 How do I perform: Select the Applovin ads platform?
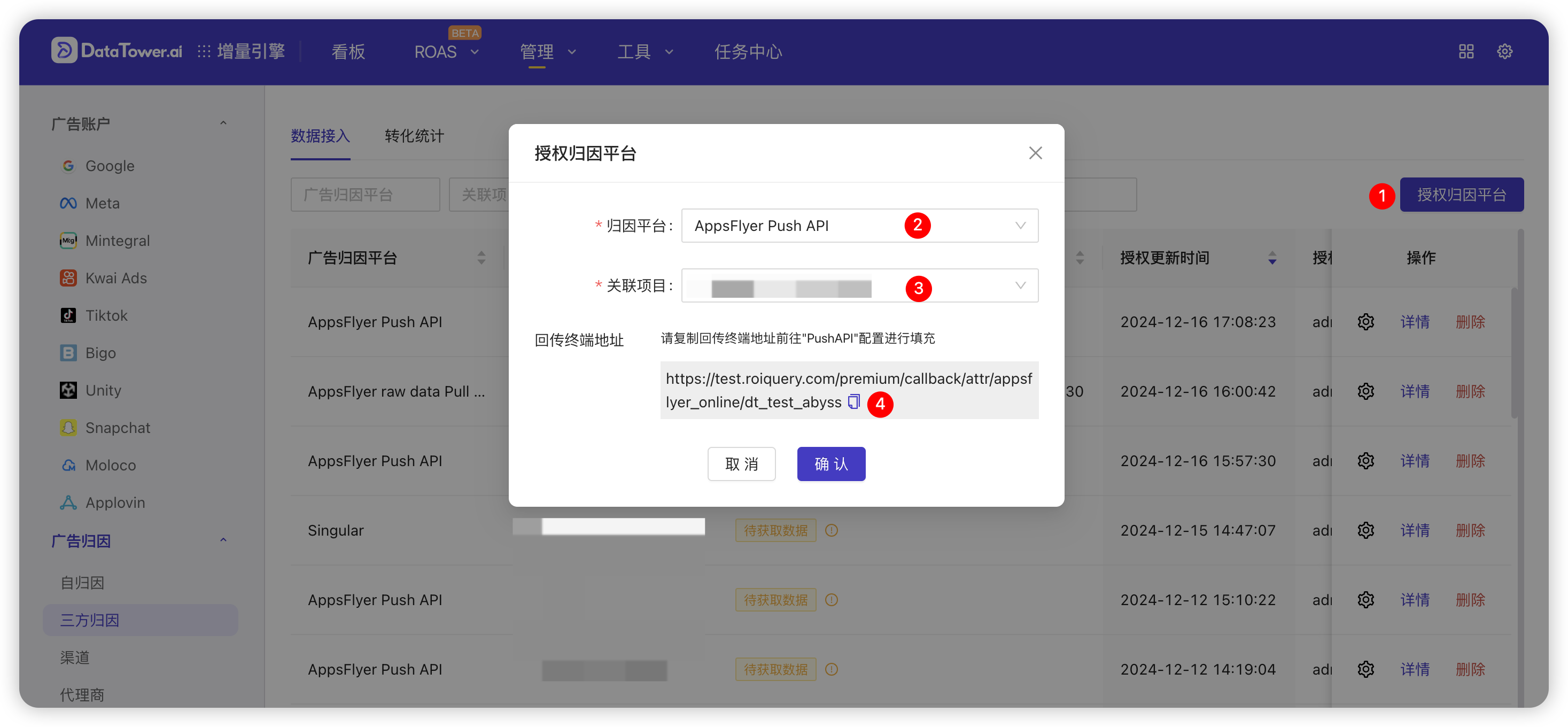114,502
